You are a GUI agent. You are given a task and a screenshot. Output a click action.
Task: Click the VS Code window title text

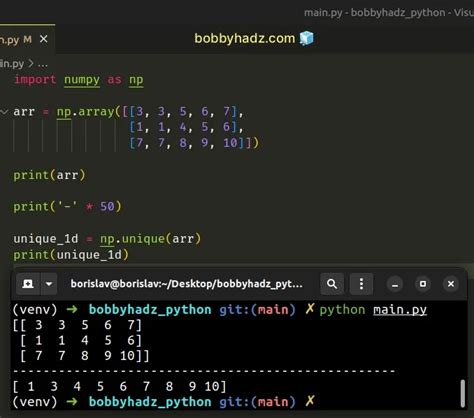click(x=389, y=13)
